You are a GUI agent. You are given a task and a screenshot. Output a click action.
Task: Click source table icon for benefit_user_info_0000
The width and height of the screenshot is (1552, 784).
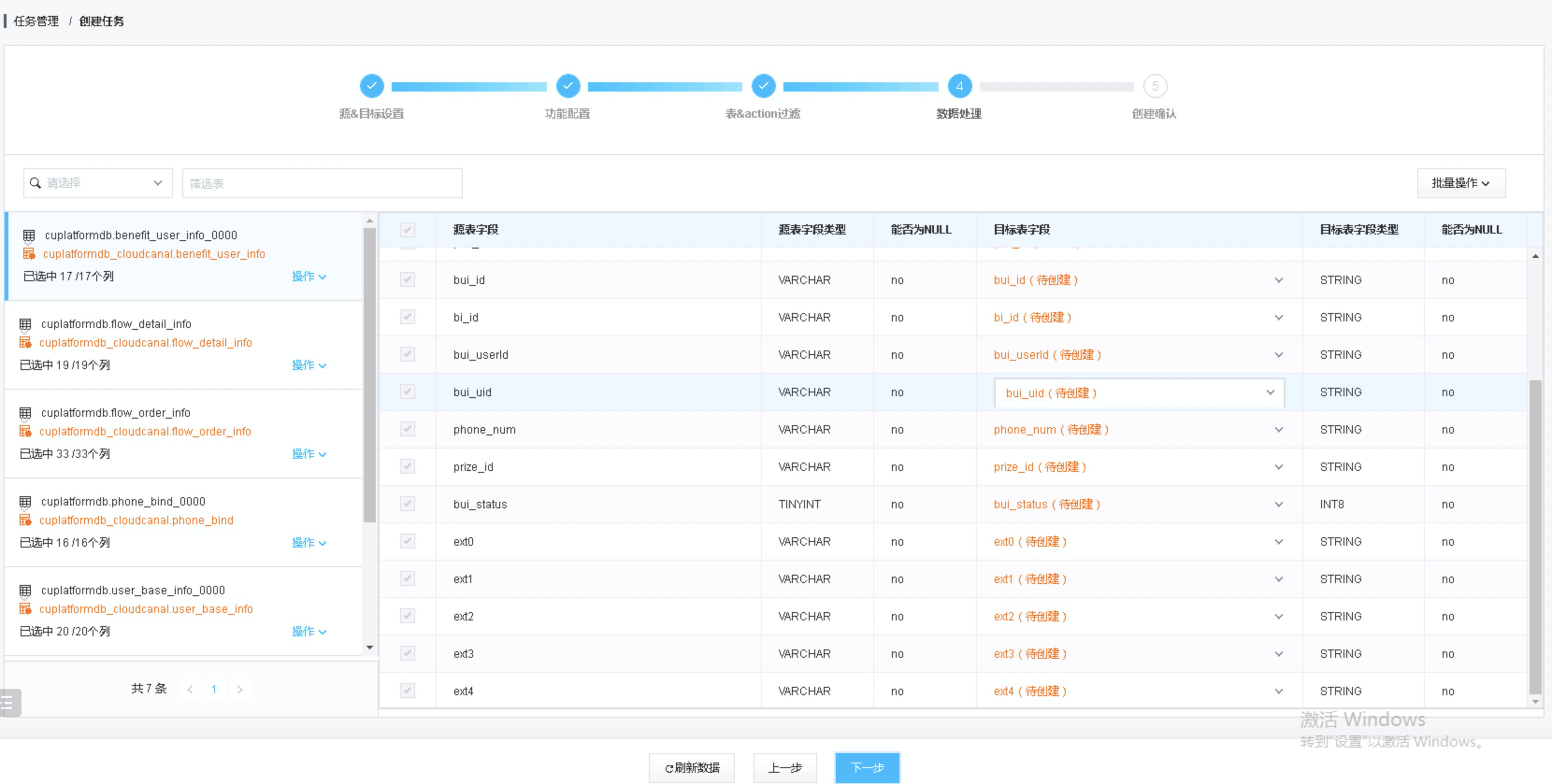click(29, 235)
